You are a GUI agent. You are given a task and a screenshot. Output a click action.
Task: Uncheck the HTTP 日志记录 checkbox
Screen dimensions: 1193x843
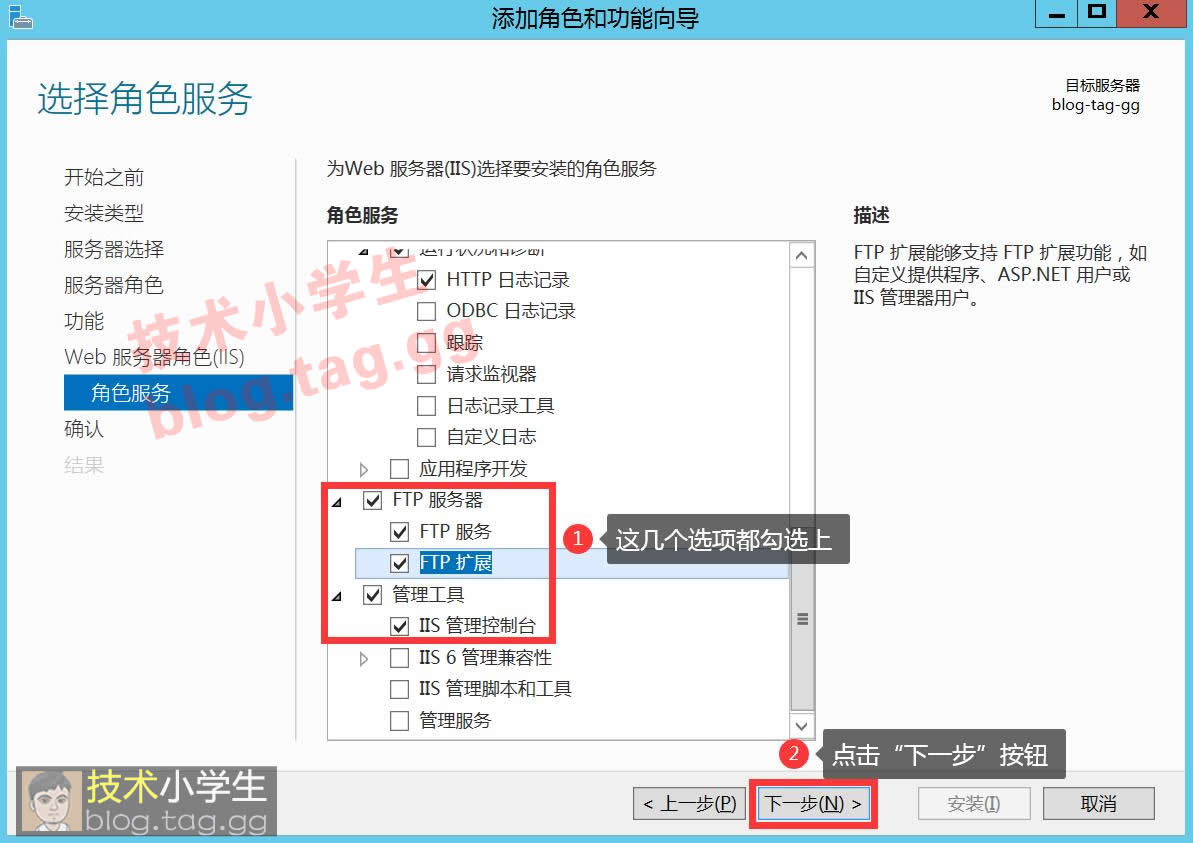point(427,280)
